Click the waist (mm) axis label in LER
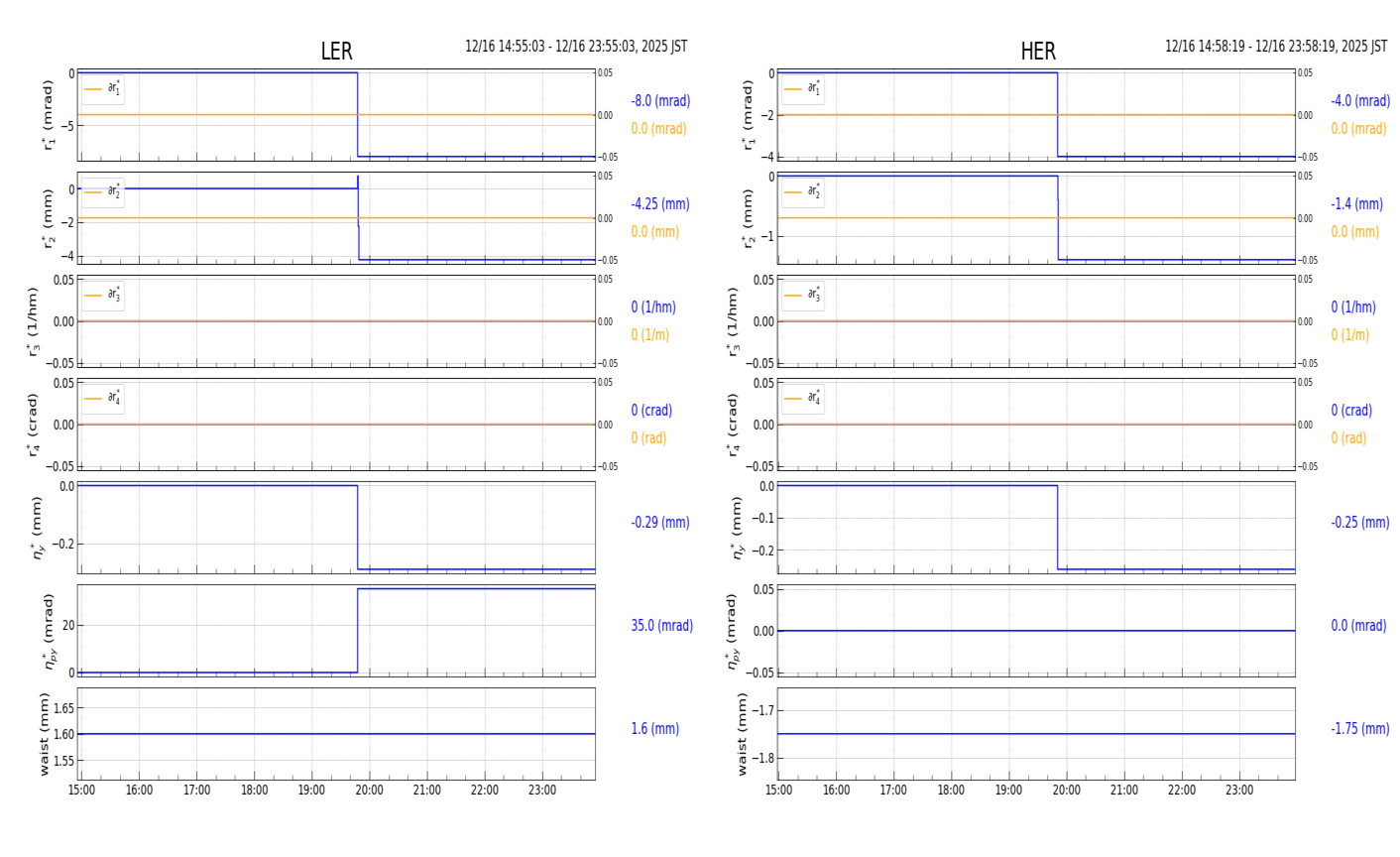The width and height of the screenshot is (1400, 857). 45,734
